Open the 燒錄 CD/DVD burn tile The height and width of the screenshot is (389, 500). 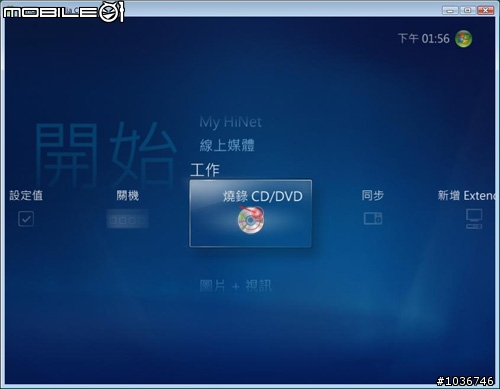251,213
